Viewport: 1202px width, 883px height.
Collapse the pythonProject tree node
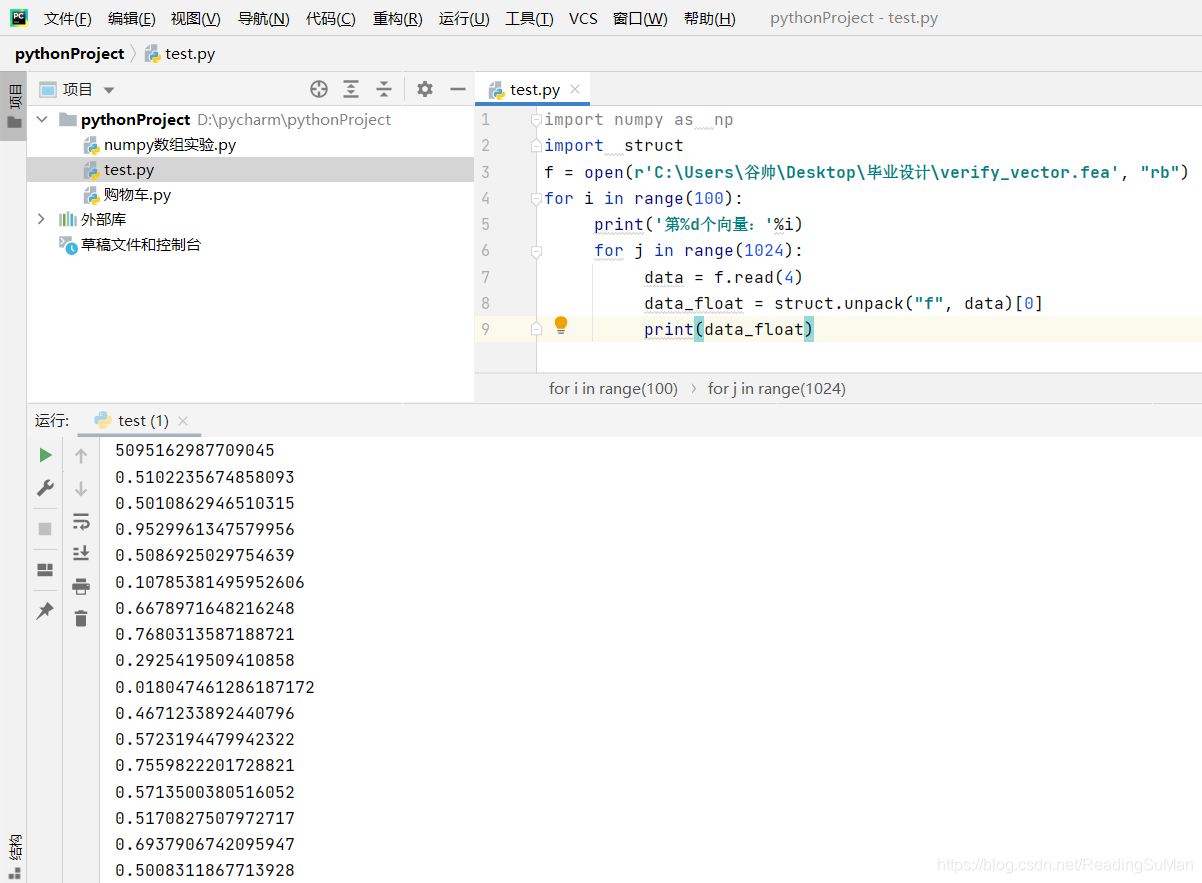(42, 119)
